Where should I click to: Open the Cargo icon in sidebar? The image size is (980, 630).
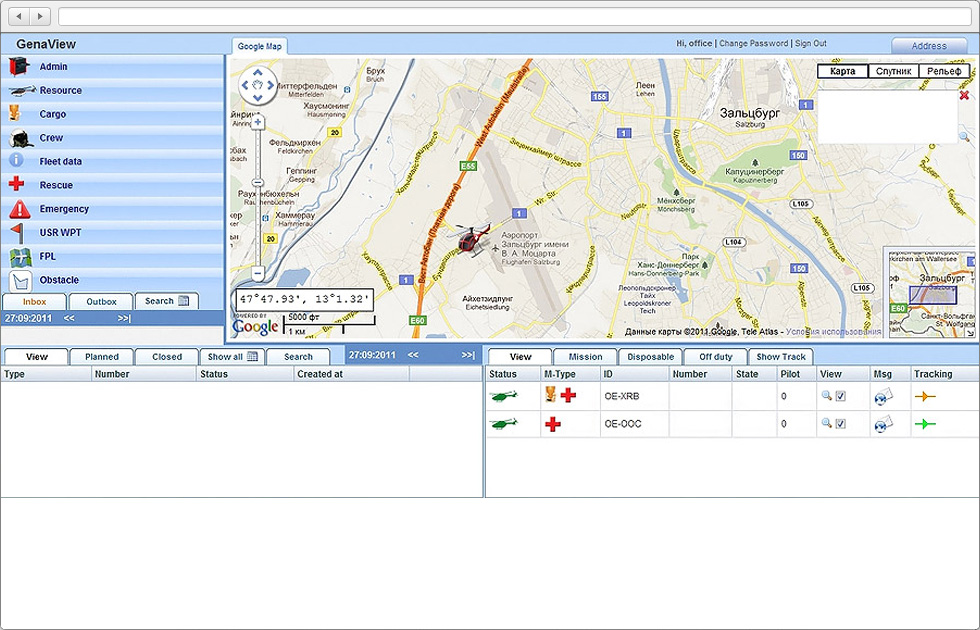click(14, 114)
